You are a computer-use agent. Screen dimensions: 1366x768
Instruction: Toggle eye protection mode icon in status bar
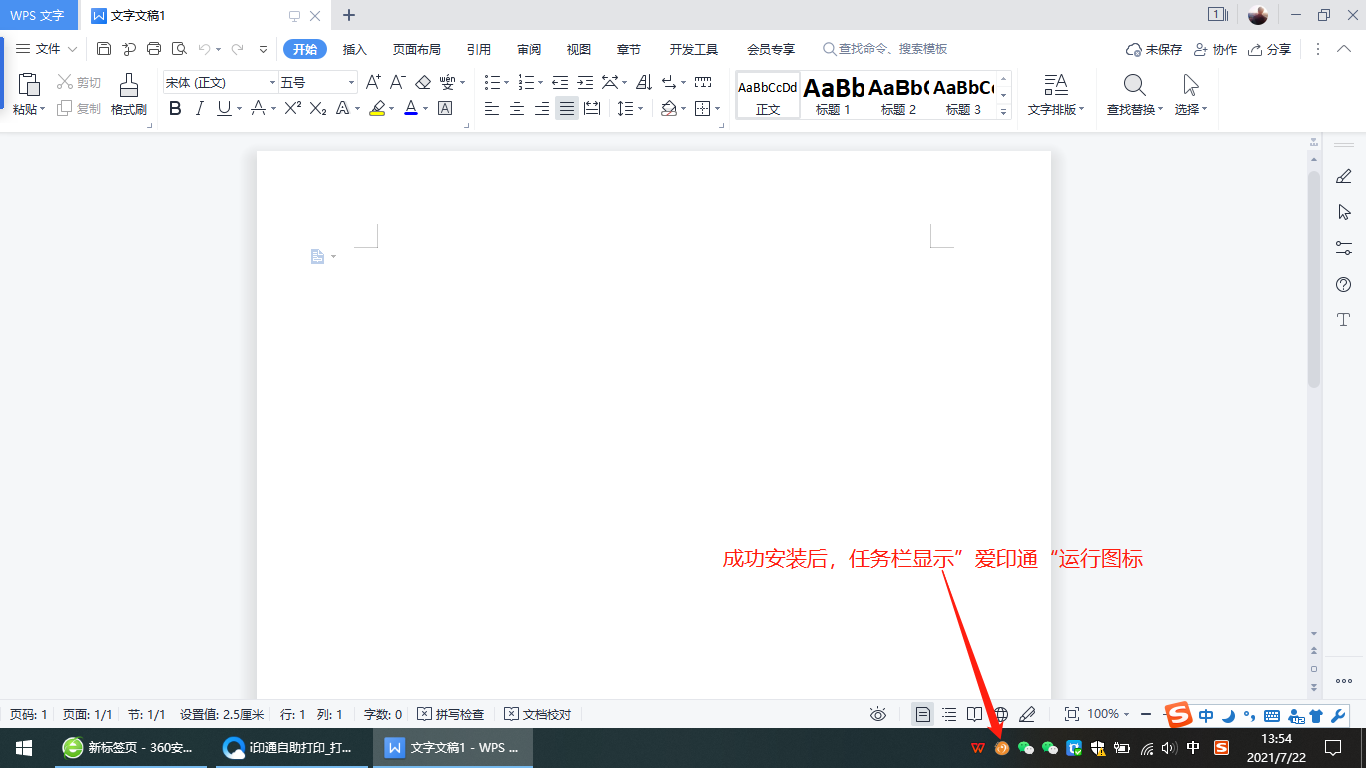(878, 714)
